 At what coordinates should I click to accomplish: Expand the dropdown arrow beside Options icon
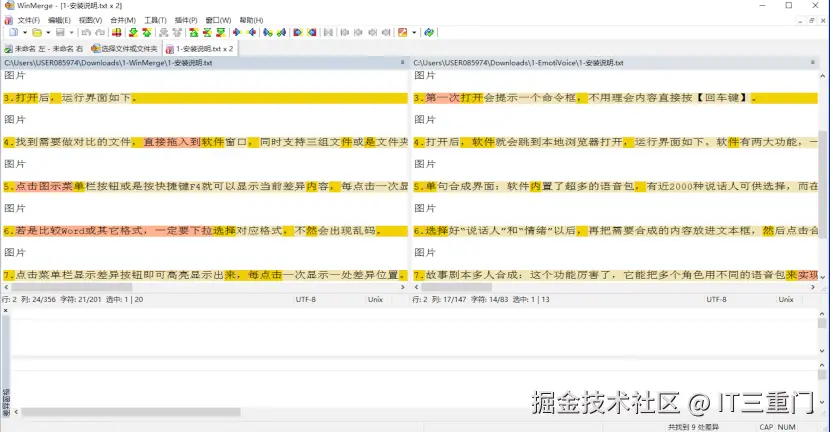pyautogui.click(x=414, y=32)
